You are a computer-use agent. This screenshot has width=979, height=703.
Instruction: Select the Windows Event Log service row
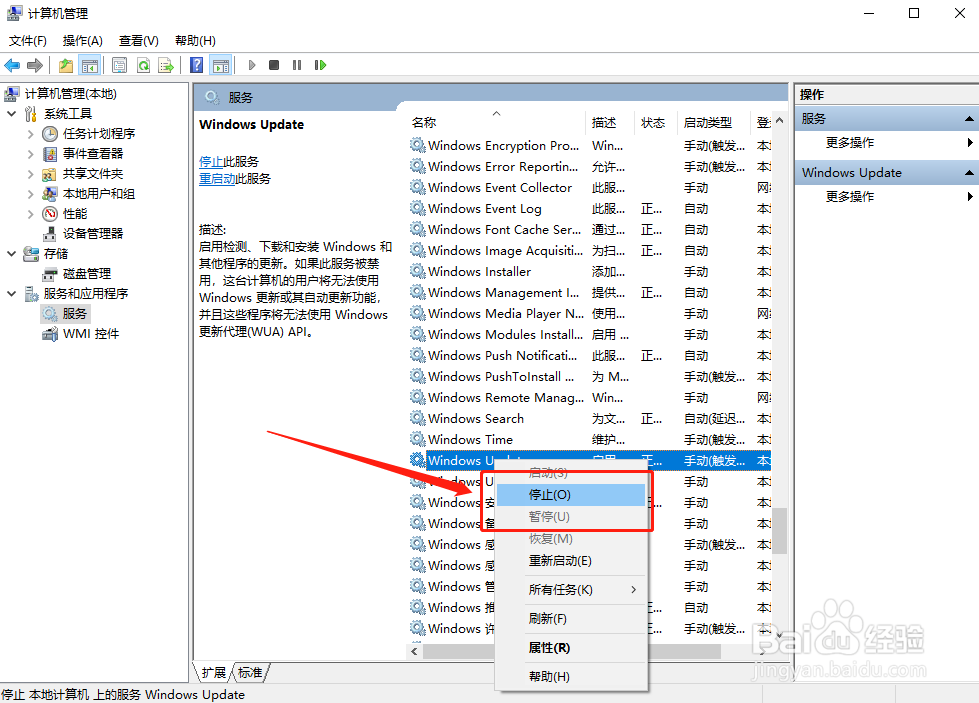click(x=590, y=209)
